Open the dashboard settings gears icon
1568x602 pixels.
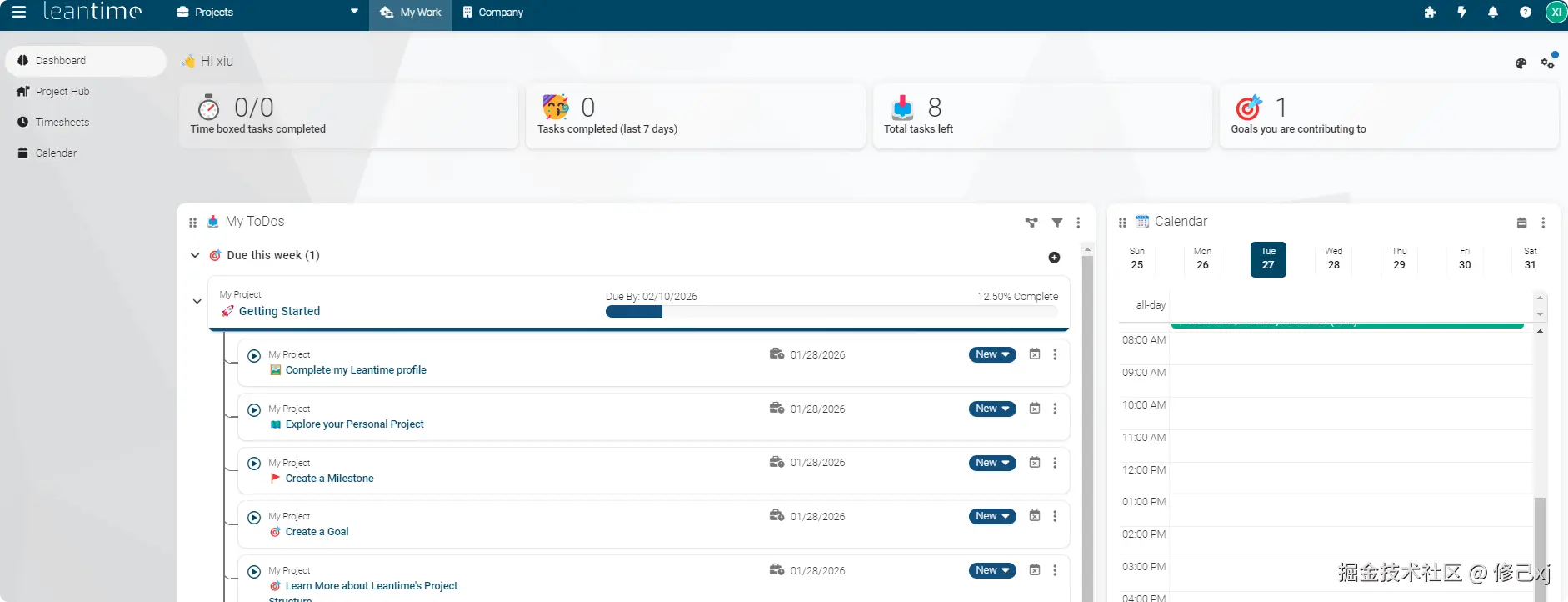tap(1548, 63)
